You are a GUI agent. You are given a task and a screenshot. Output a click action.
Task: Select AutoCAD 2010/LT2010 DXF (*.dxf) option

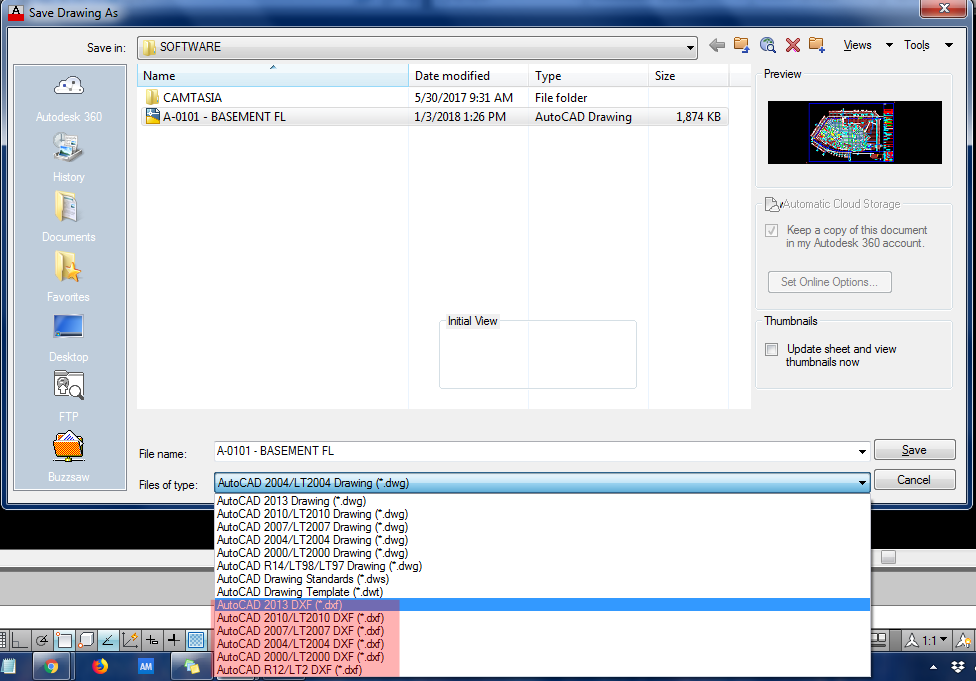[542, 618]
